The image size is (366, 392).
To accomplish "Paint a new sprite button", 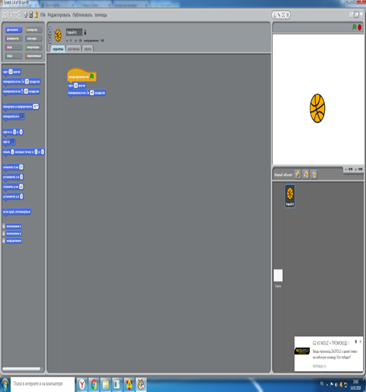I will click(x=297, y=174).
